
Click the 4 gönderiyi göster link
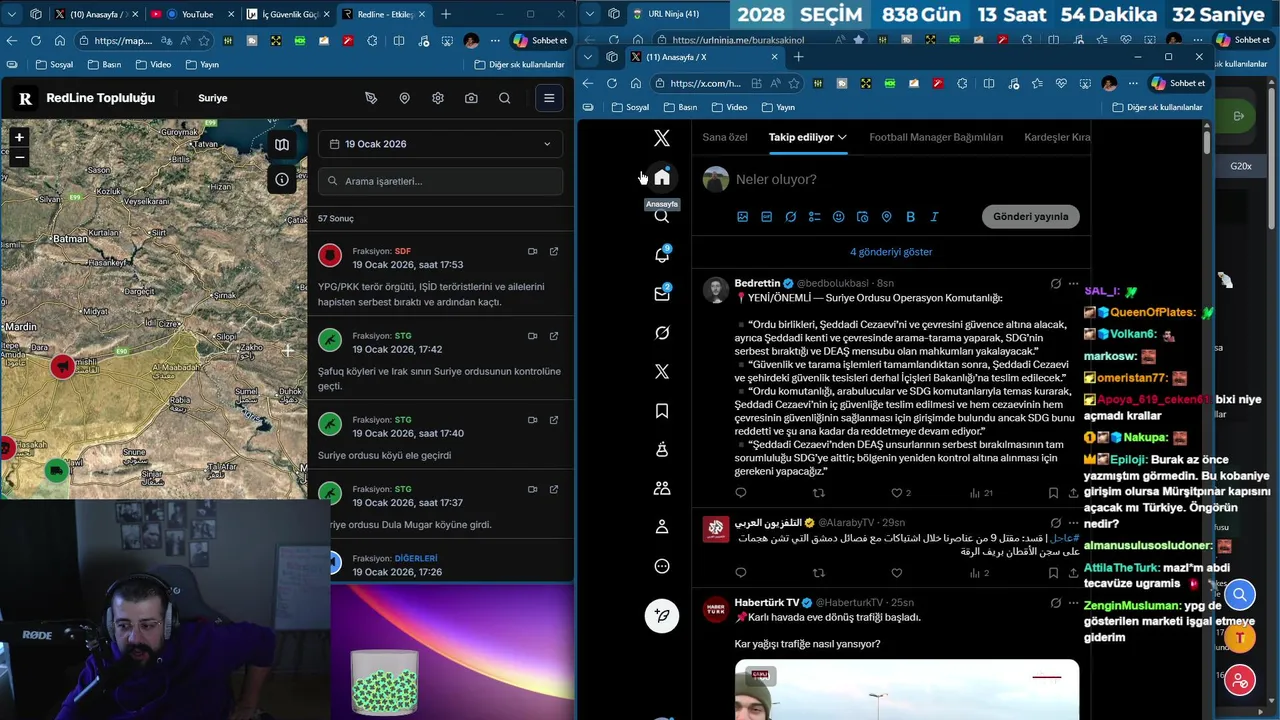891,252
